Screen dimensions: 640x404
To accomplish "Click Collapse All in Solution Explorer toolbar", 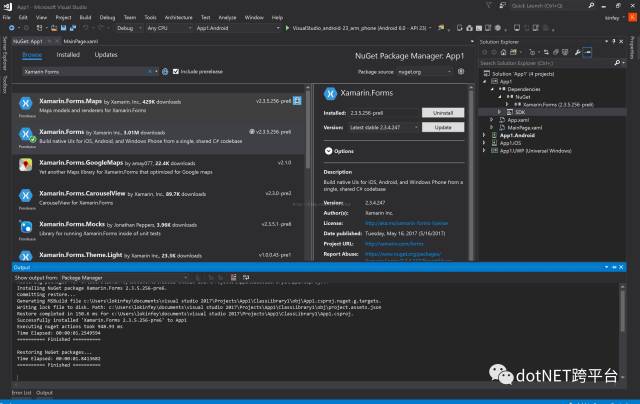I will (556, 52).
